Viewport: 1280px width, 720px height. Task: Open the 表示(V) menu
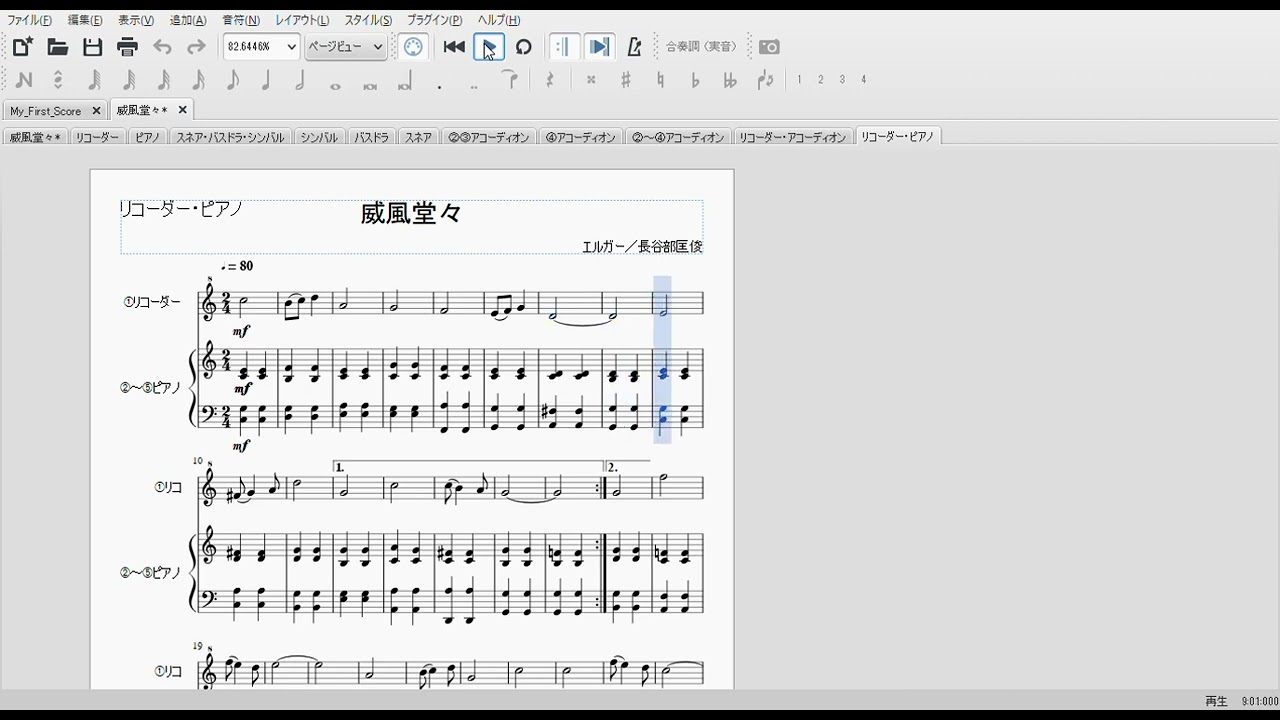tap(136, 20)
